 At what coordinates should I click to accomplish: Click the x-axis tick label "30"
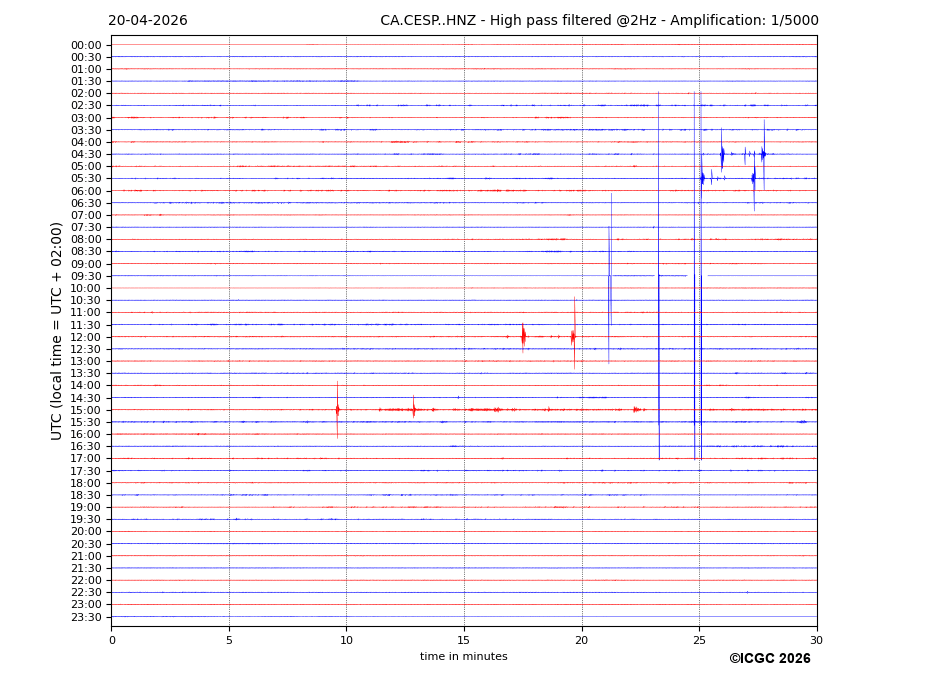(816, 640)
